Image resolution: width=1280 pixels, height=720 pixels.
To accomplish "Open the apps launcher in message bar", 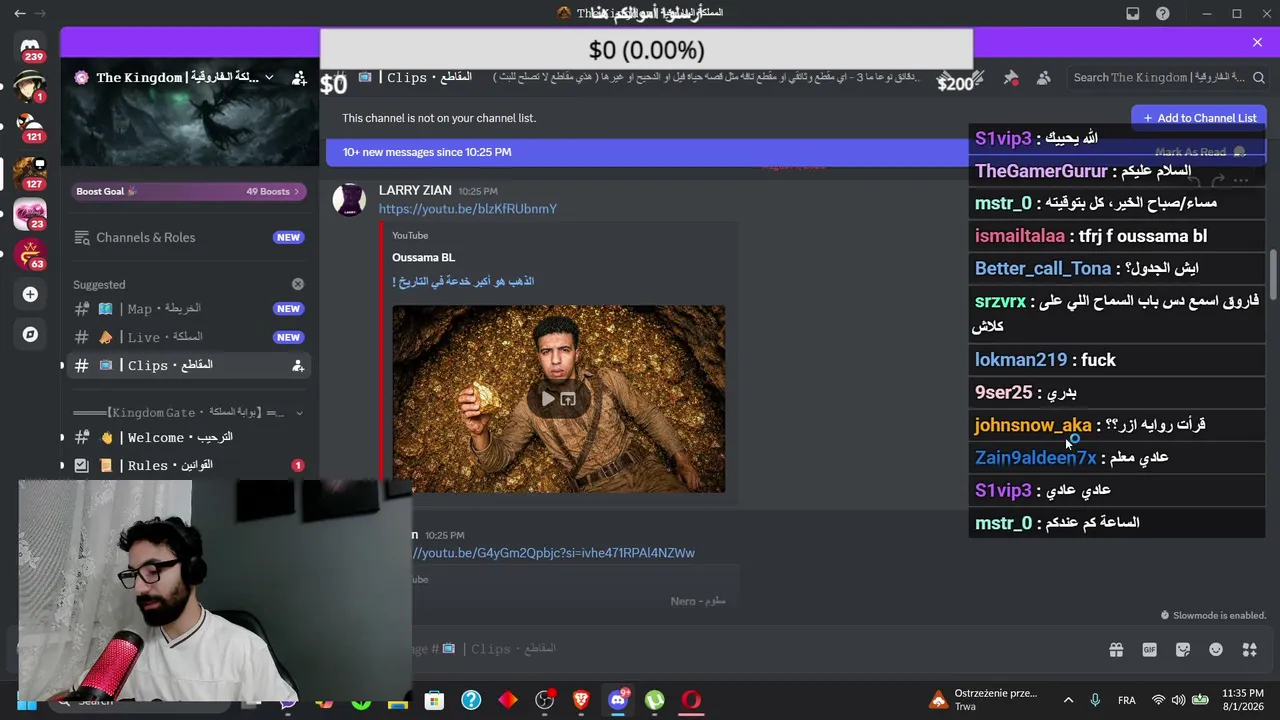I will tap(1250, 650).
